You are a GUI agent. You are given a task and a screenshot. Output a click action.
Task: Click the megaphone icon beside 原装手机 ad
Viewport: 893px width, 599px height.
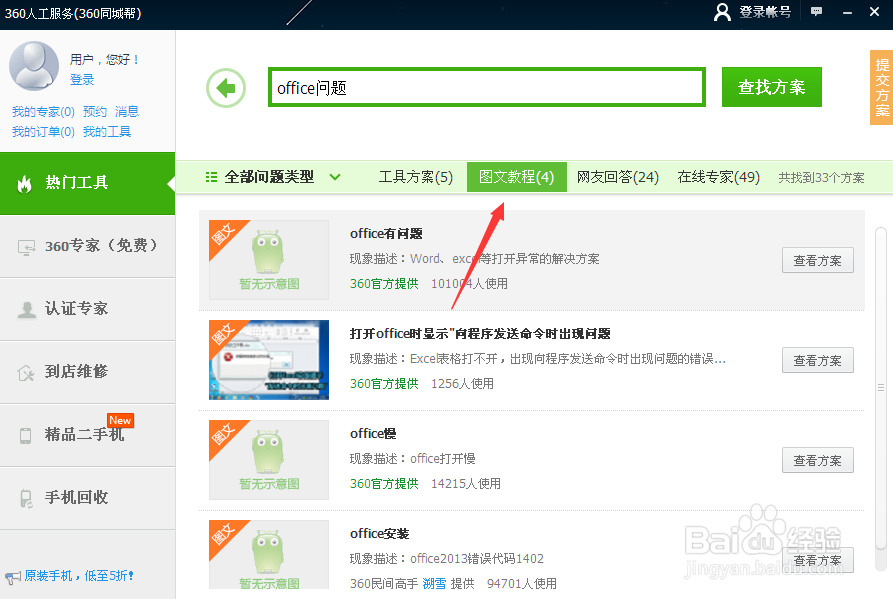click(x=13, y=577)
